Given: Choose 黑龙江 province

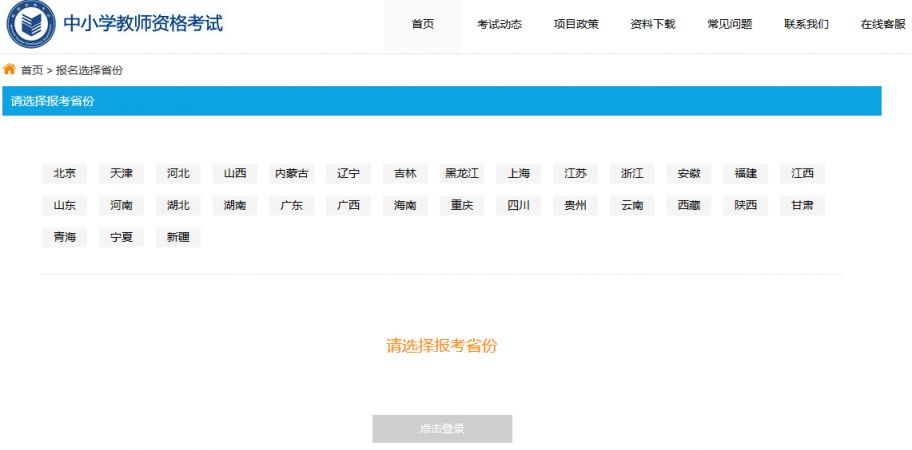Looking at the screenshot, I should pos(462,173).
